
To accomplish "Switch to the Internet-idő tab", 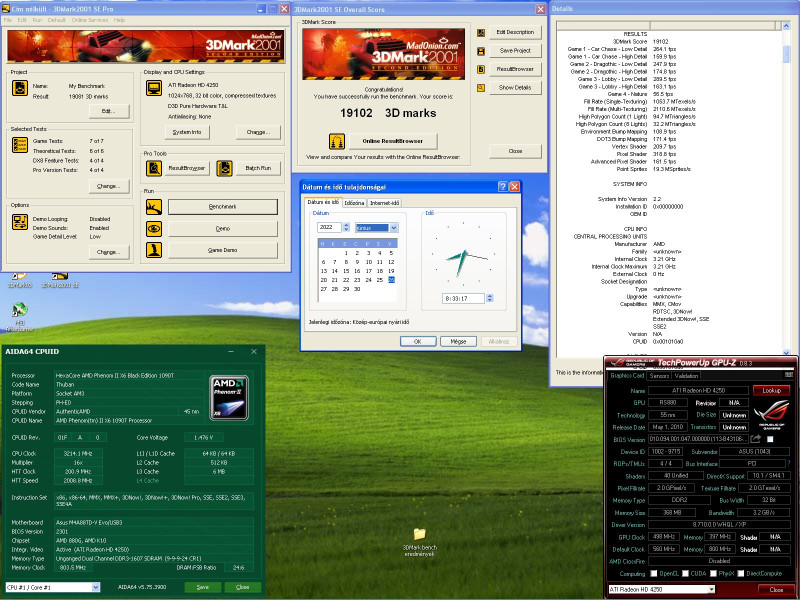I will click(x=385, y=203).
